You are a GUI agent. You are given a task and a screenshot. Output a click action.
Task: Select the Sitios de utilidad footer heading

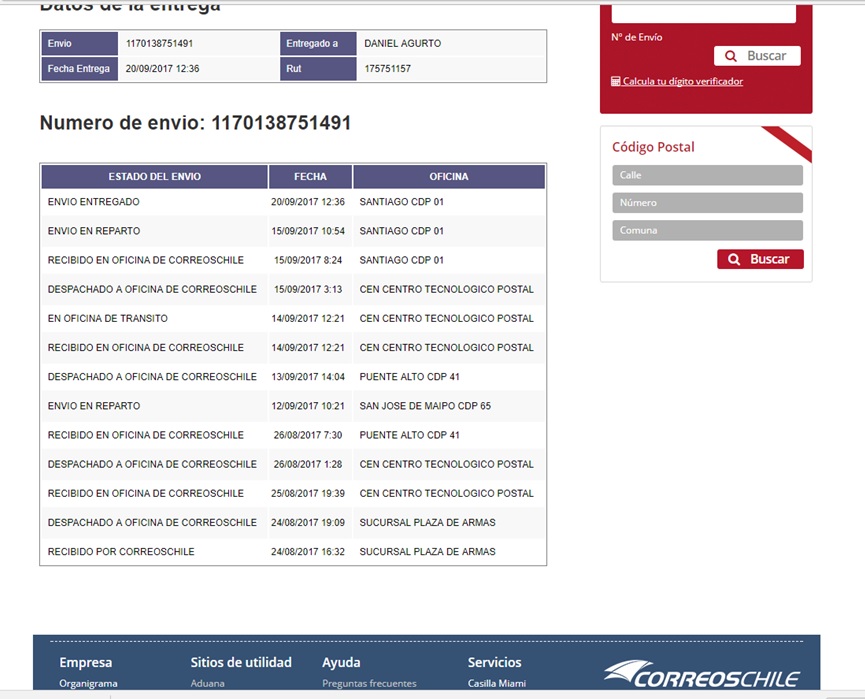point(241,662)
